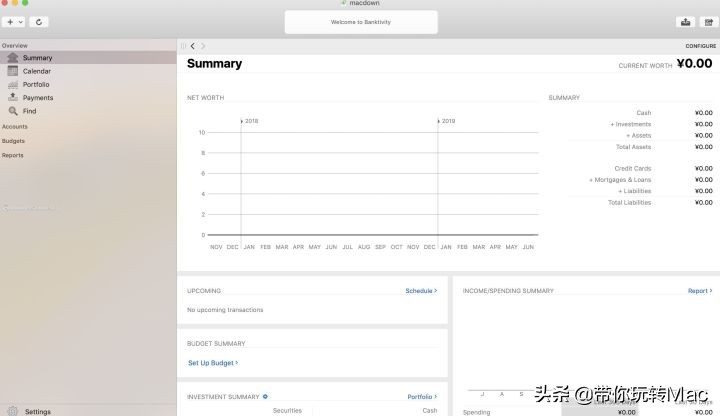Click the macdown window title
This screenshot has width=720, height=416.
pyautogui.click(x=364, y=3)
